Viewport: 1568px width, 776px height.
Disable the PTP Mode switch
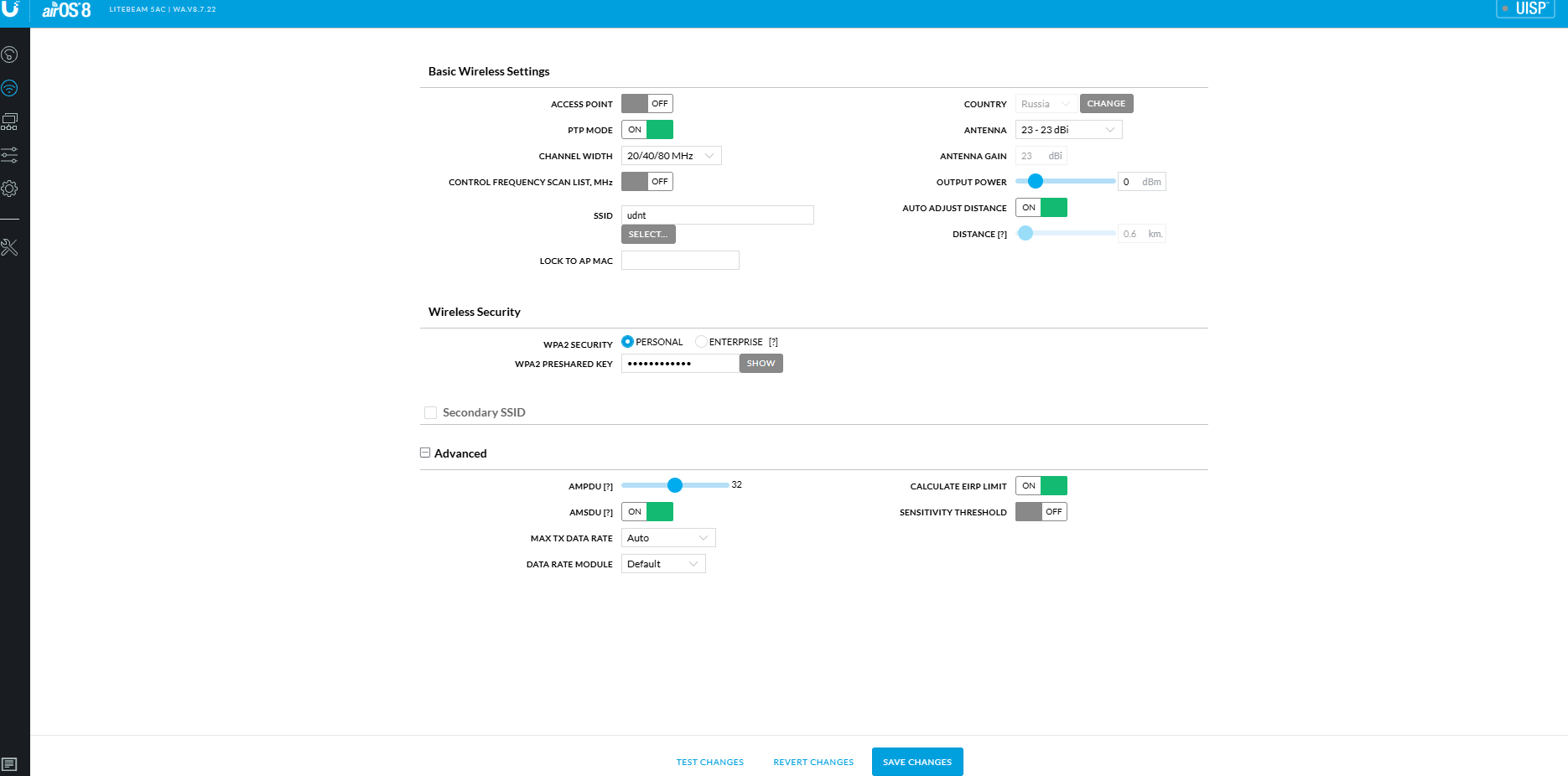pos(646,130)
